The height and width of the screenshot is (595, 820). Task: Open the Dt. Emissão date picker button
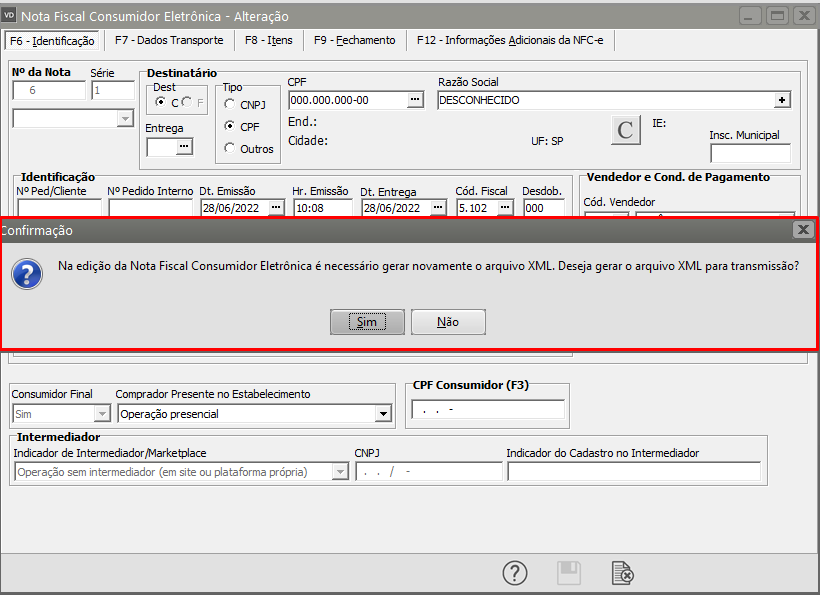pos(276,208)
